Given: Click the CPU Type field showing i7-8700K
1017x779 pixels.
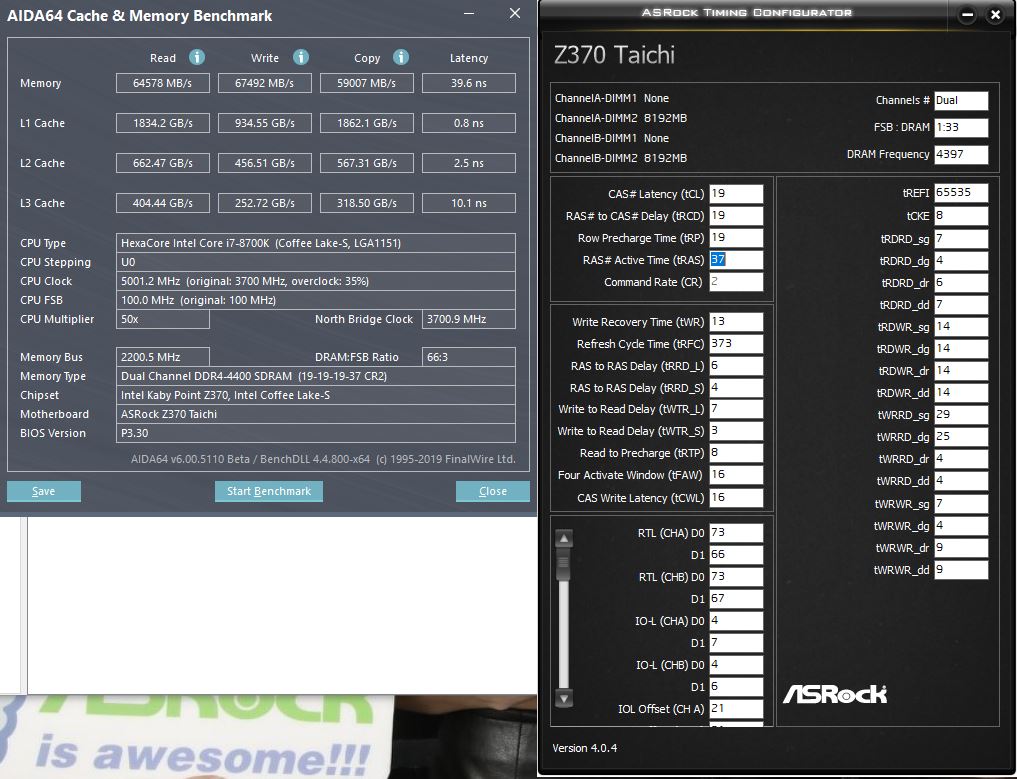Looking at the screenshot, I should point(316,243).
